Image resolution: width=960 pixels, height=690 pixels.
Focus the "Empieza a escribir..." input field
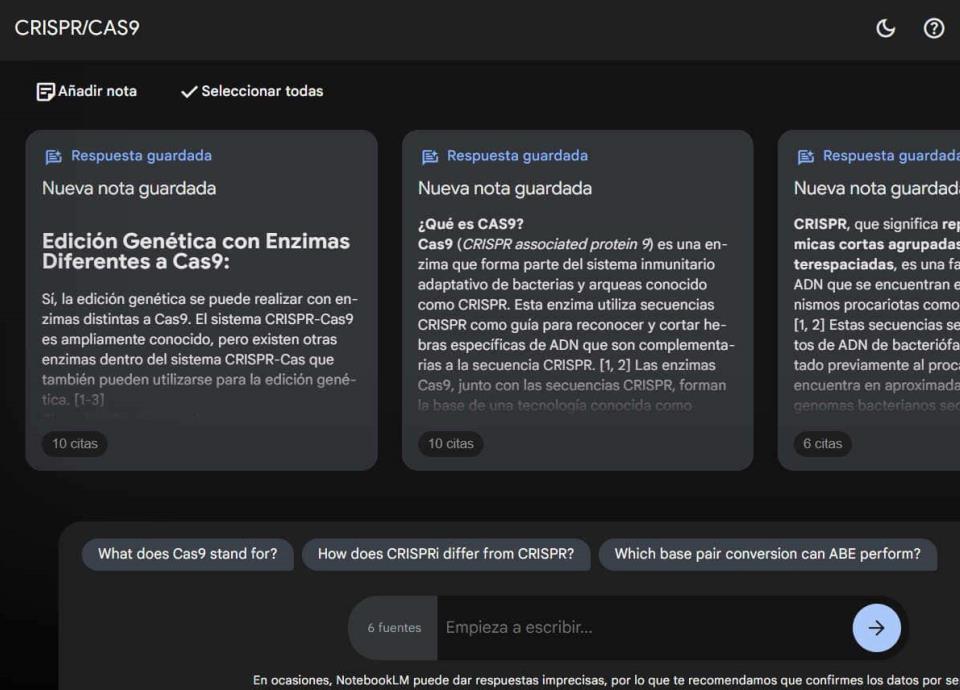click(643, 628)
